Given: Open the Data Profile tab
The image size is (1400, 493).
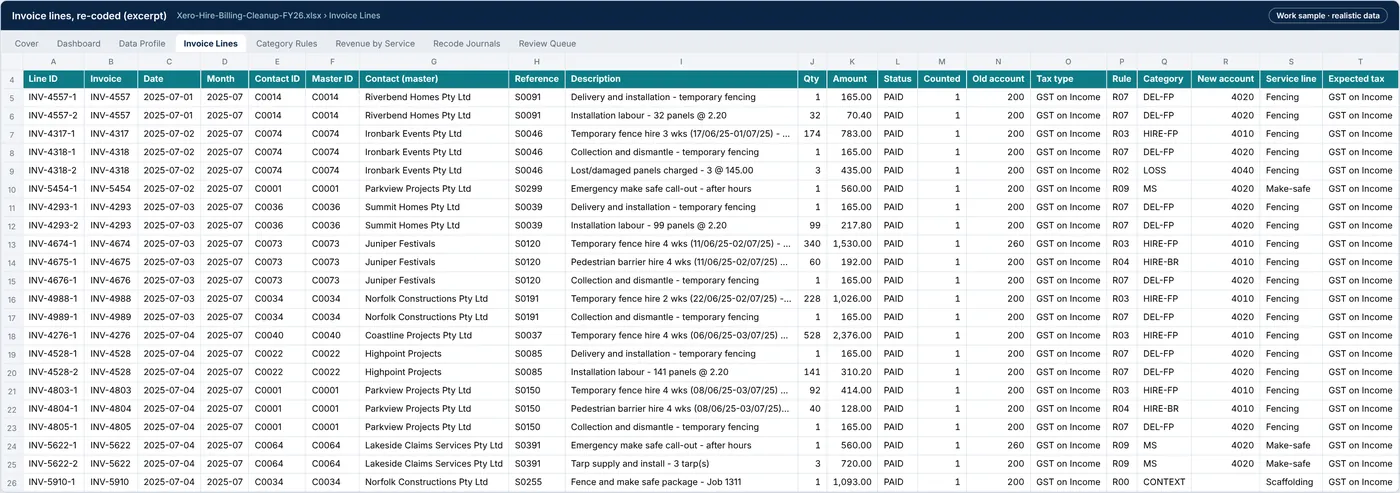Looking at the screenshot, I should point(142,44).
